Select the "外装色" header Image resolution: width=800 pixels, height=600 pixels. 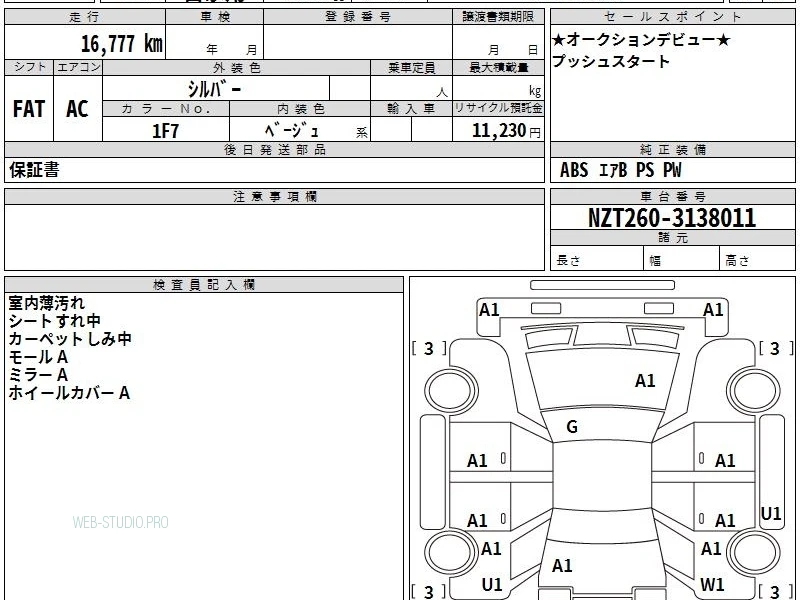(236, 67)
